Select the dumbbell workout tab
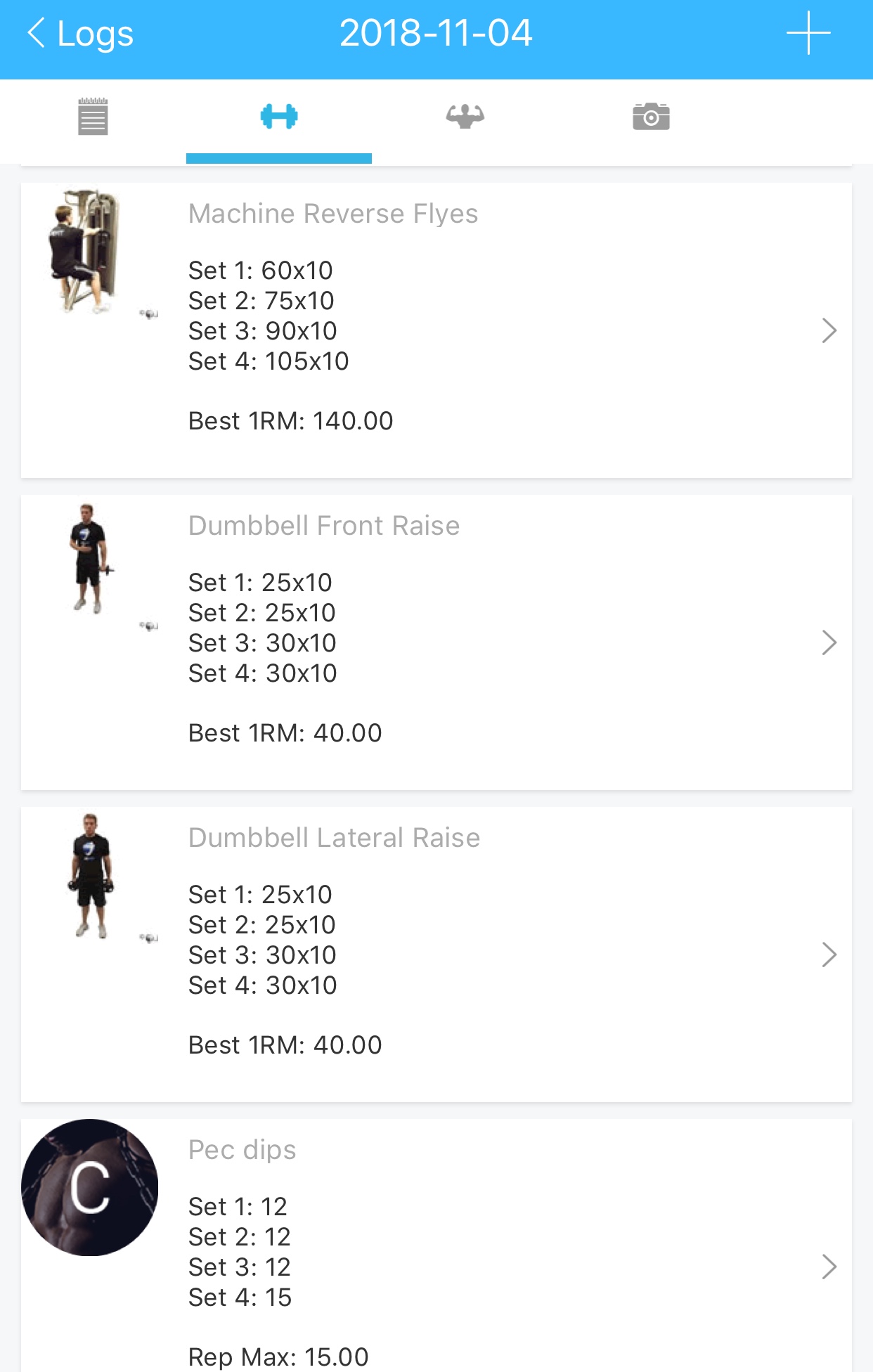The image size is (873, 1372). (x=279, y=117)
